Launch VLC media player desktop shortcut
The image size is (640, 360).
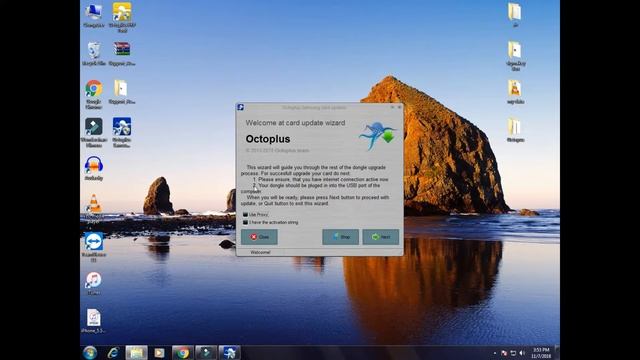93,208
